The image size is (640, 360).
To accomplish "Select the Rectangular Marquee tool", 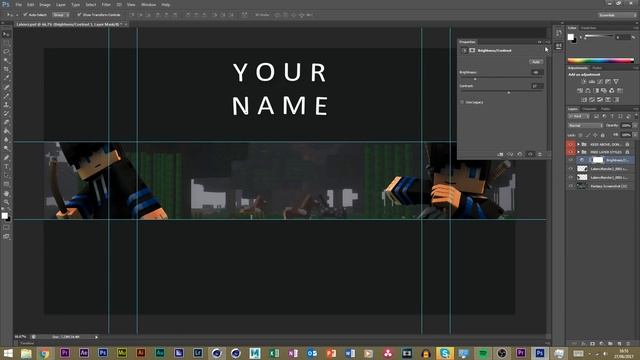I will coord(6,43).
